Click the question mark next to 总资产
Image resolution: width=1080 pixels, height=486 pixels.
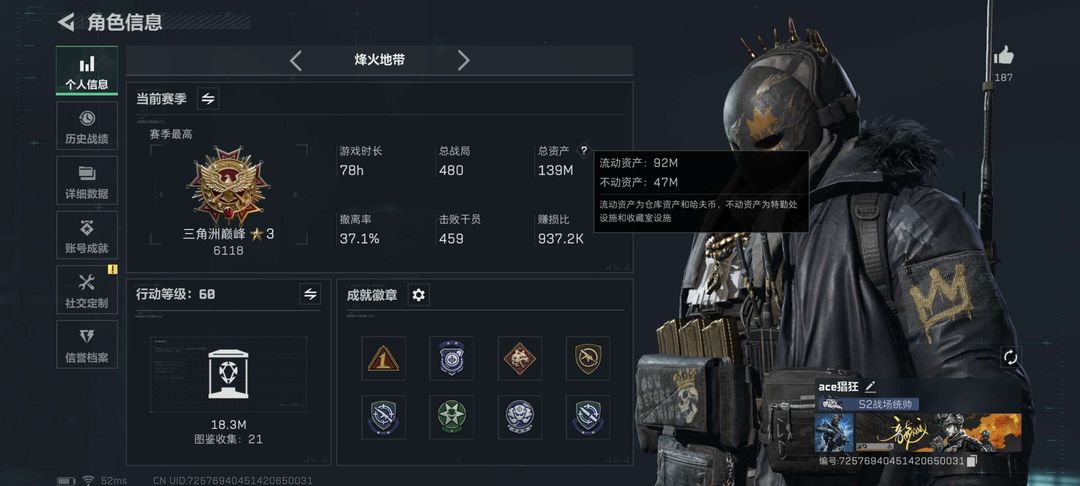pos(584,150)
